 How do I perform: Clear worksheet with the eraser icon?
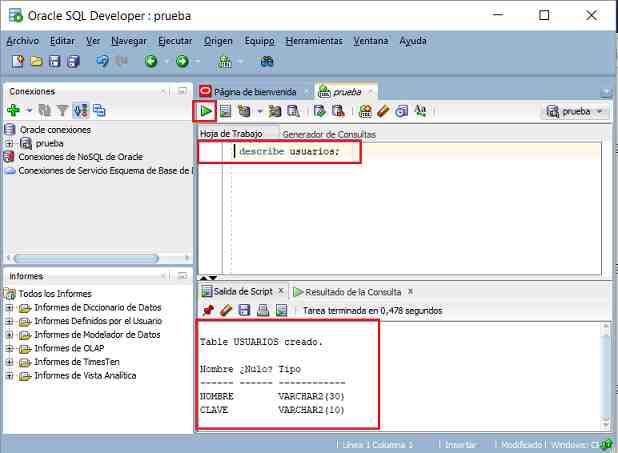[383, 112]
